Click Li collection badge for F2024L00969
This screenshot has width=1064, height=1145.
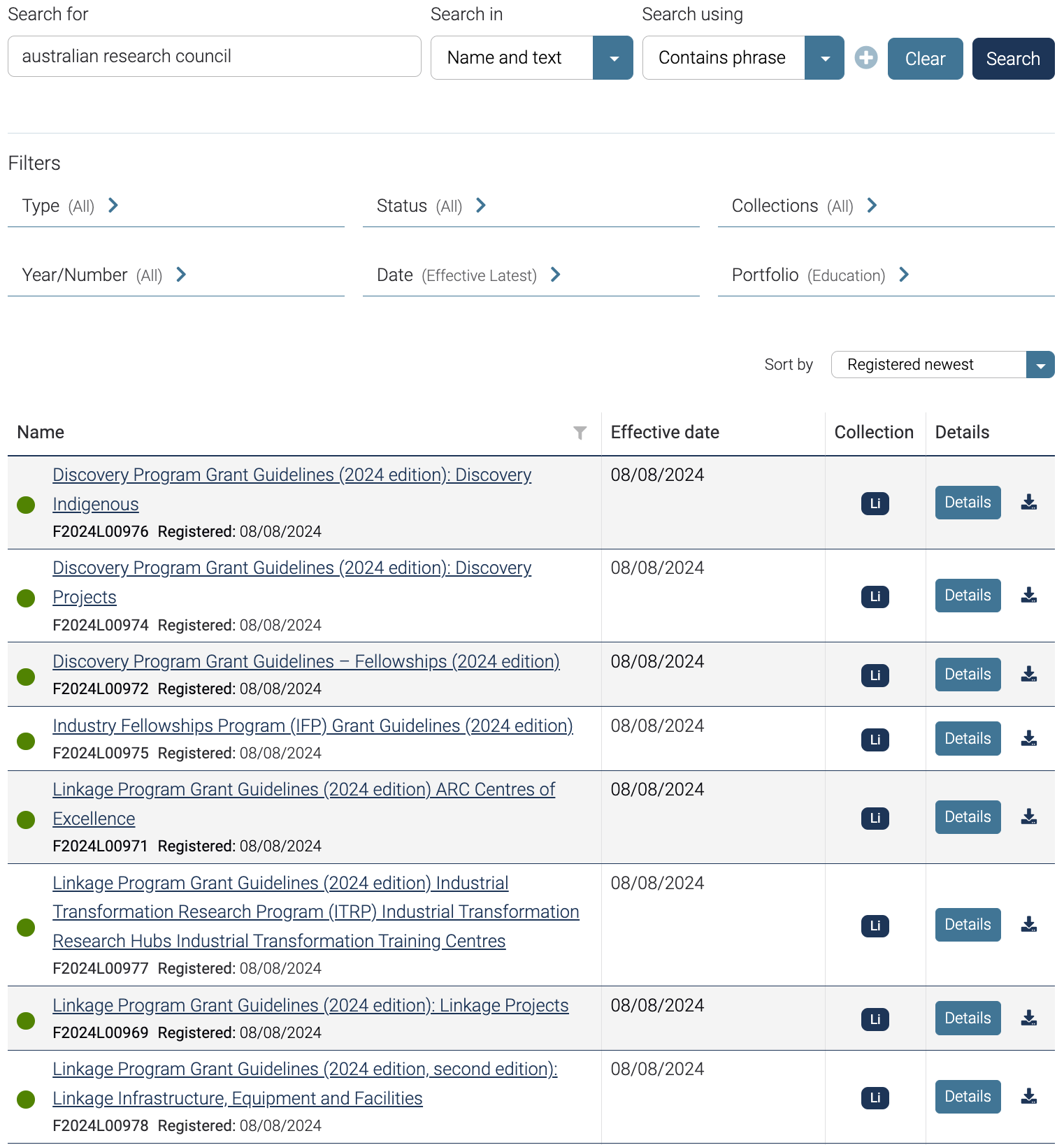(x=875, y=1019)
